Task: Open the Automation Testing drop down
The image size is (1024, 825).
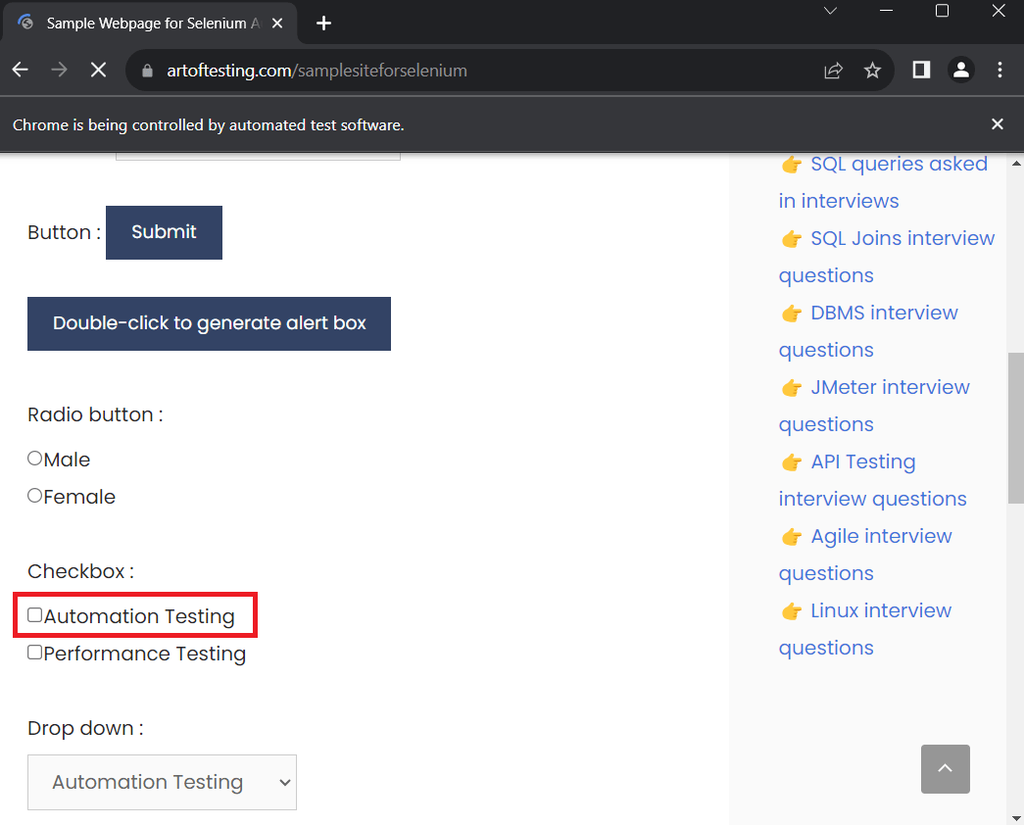Action: 162,782
